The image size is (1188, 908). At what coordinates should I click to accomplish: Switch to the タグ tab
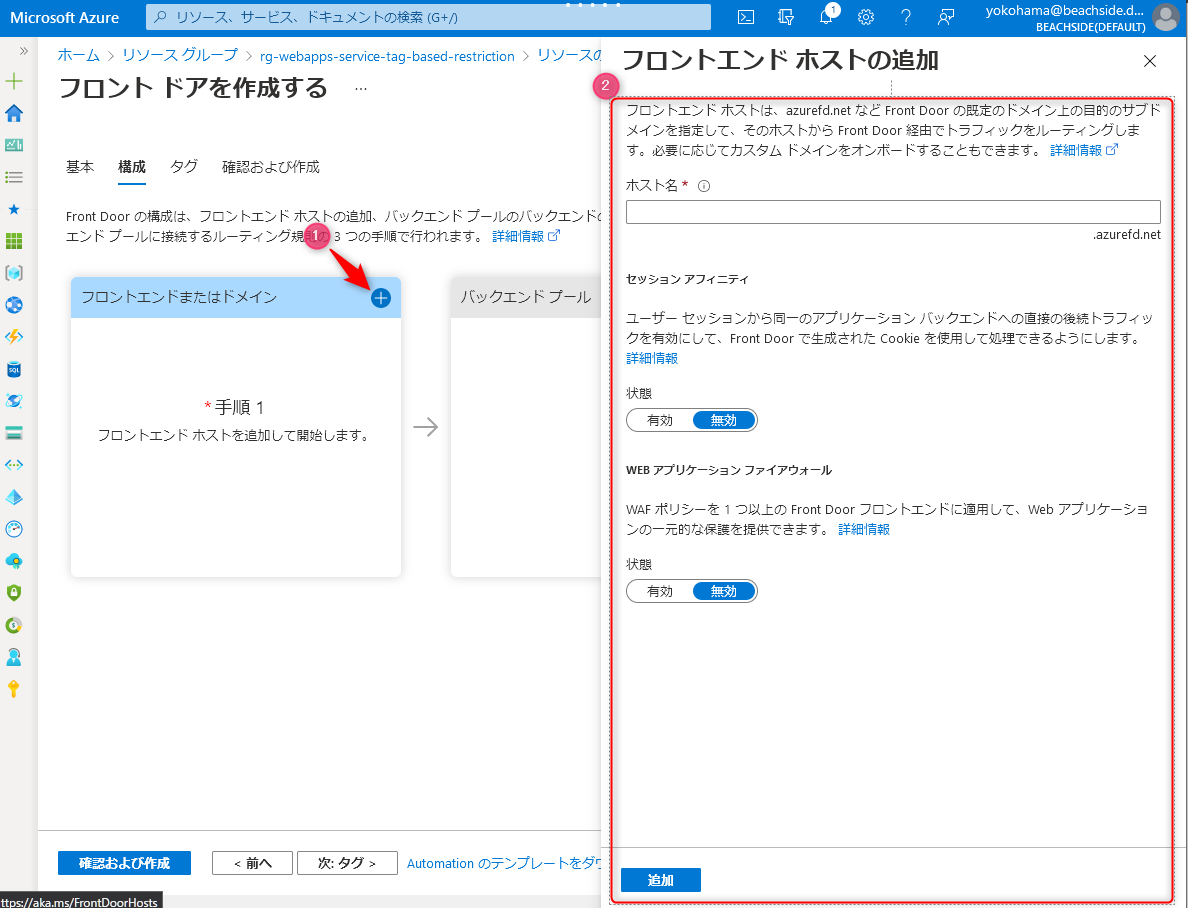click(x=184, y=167)
